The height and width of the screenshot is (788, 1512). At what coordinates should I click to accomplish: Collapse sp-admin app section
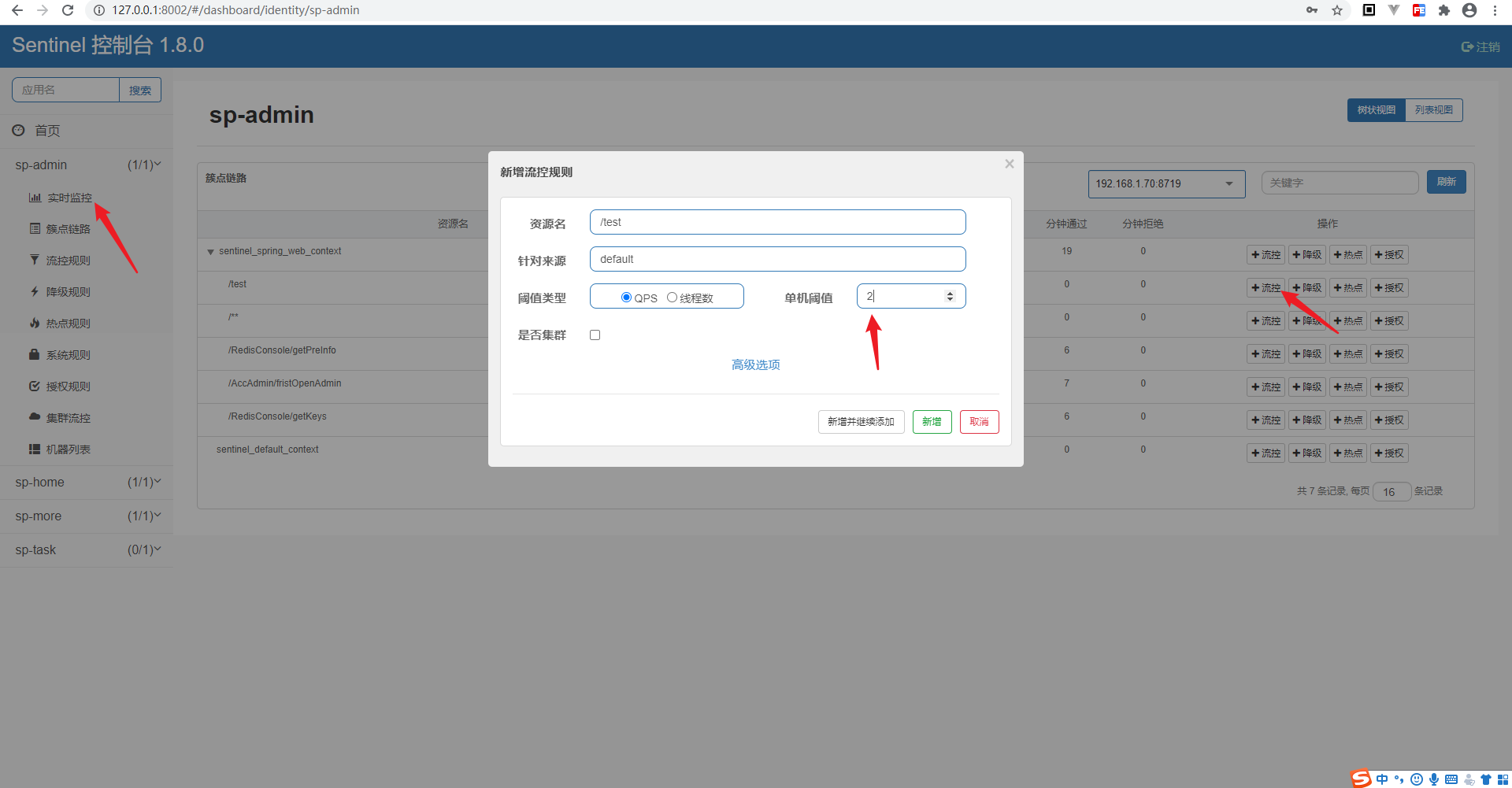coord(87,165)
